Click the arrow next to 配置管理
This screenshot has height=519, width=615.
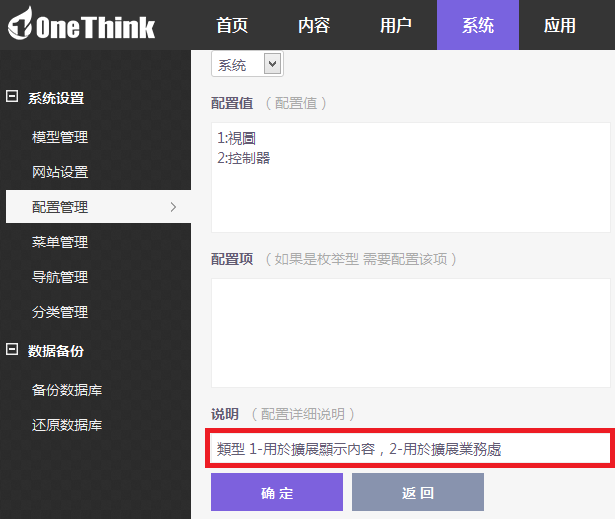tap(173, 207)
